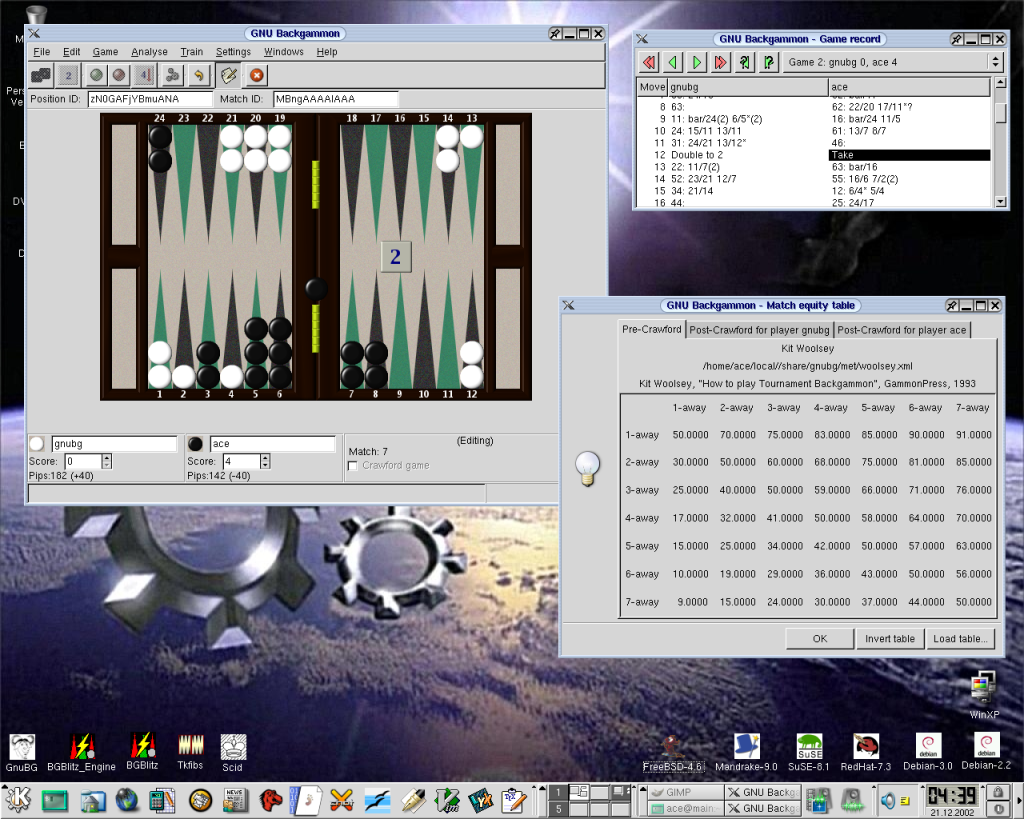Open the KDE K menu in the panel

coord(18,799)
